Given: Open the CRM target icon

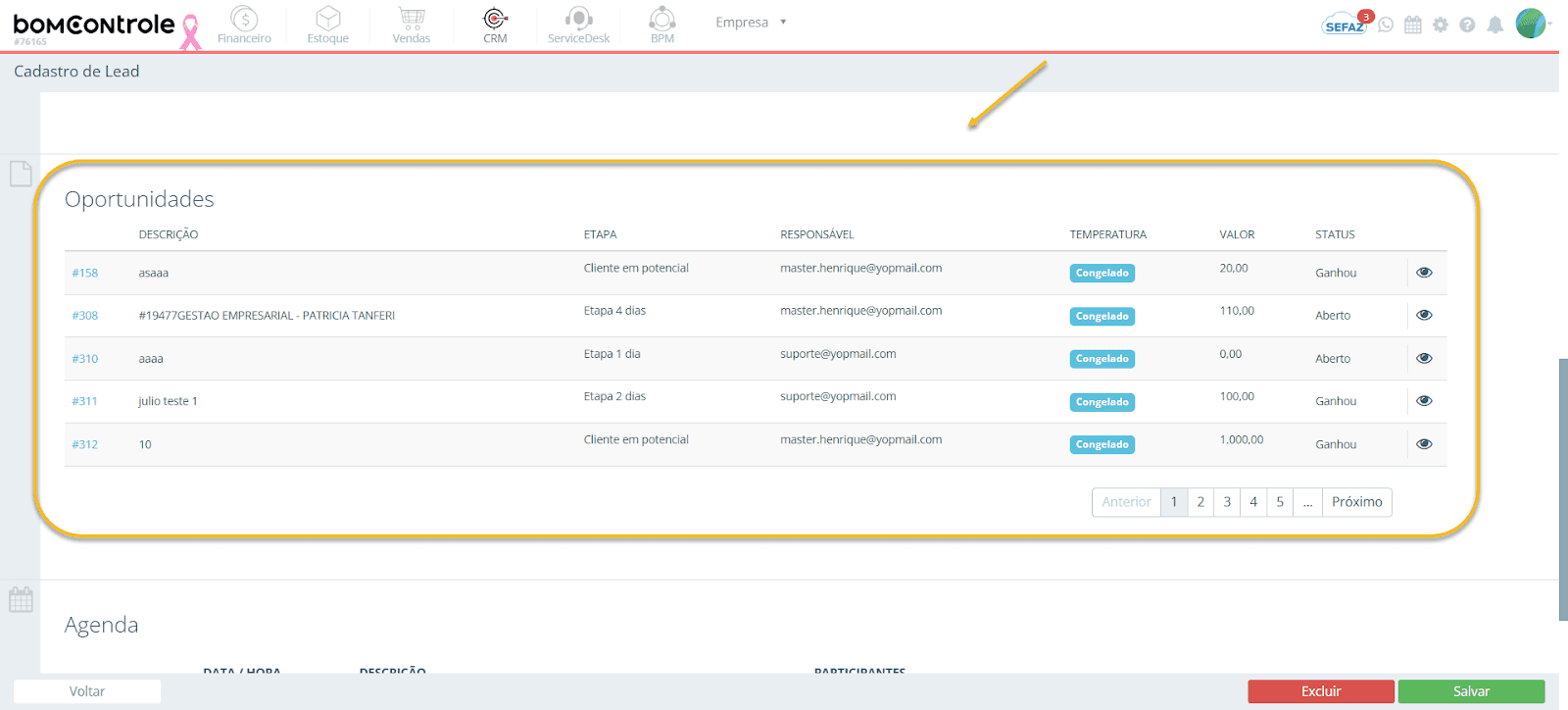Looking at the screenshot, I should click(495, 25).
